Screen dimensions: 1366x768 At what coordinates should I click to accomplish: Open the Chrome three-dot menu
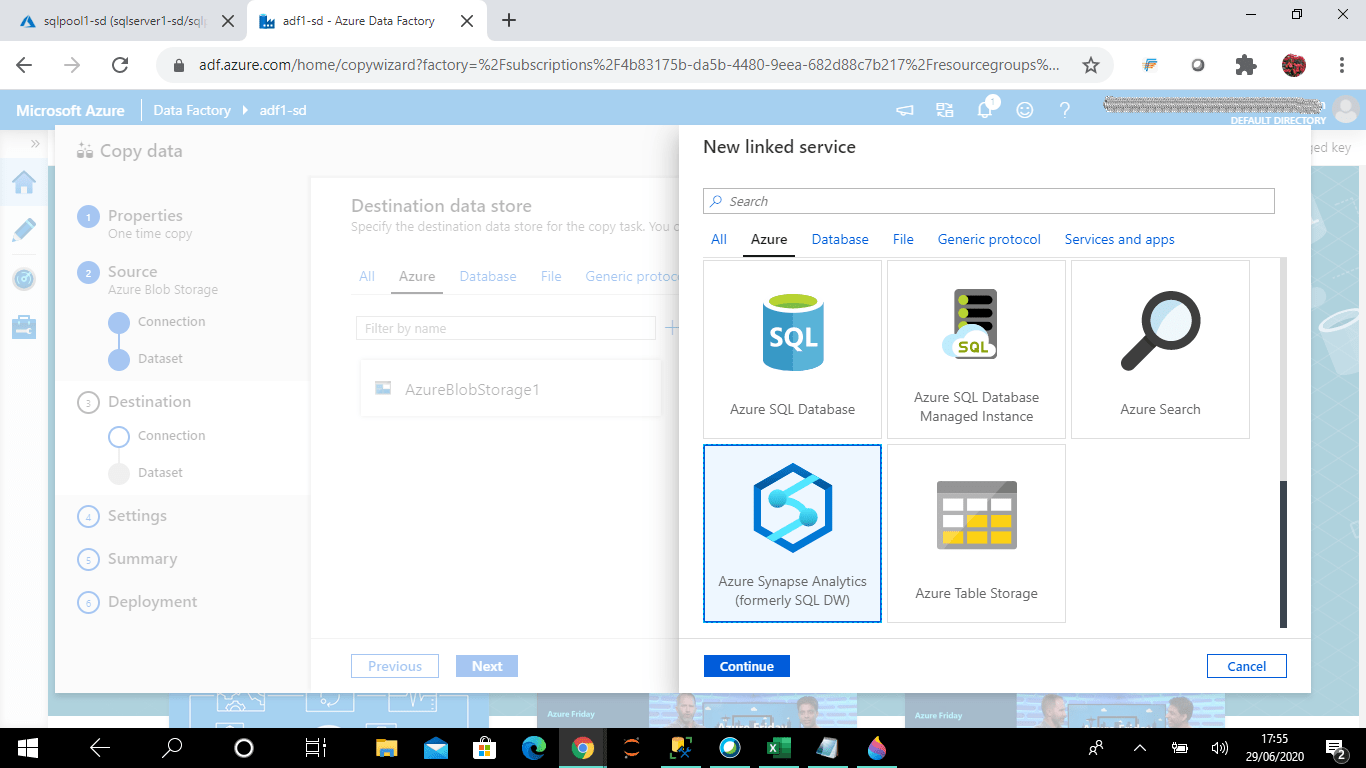(1342, 65)
